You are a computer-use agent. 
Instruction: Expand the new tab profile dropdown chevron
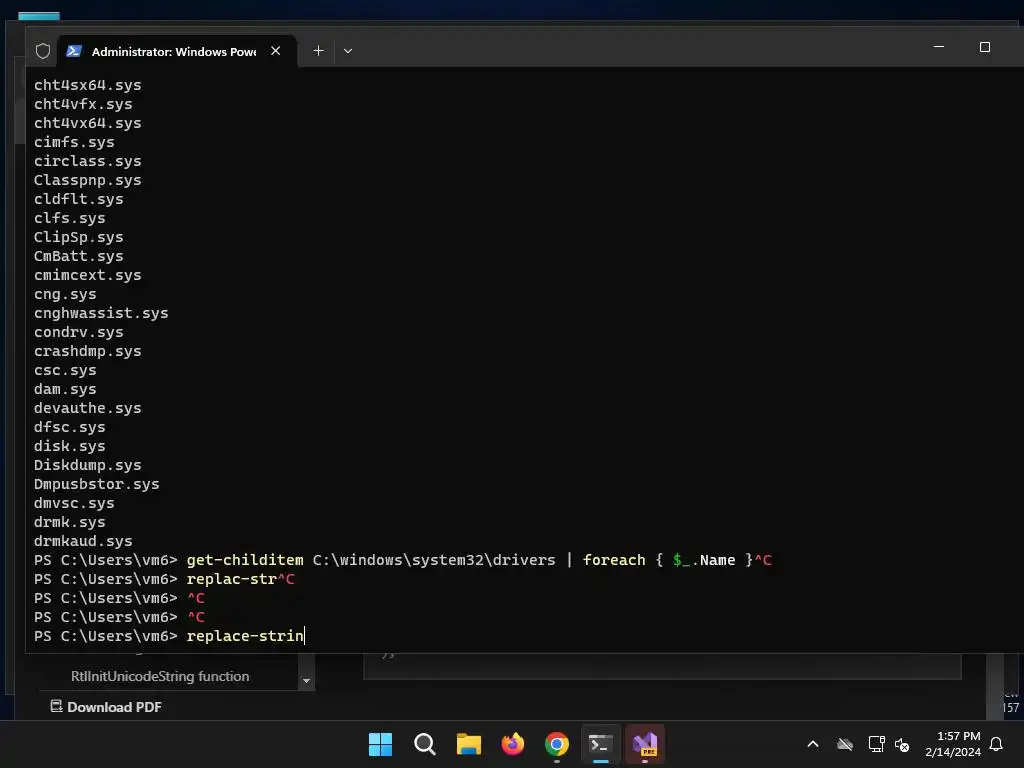click(348, 51)
